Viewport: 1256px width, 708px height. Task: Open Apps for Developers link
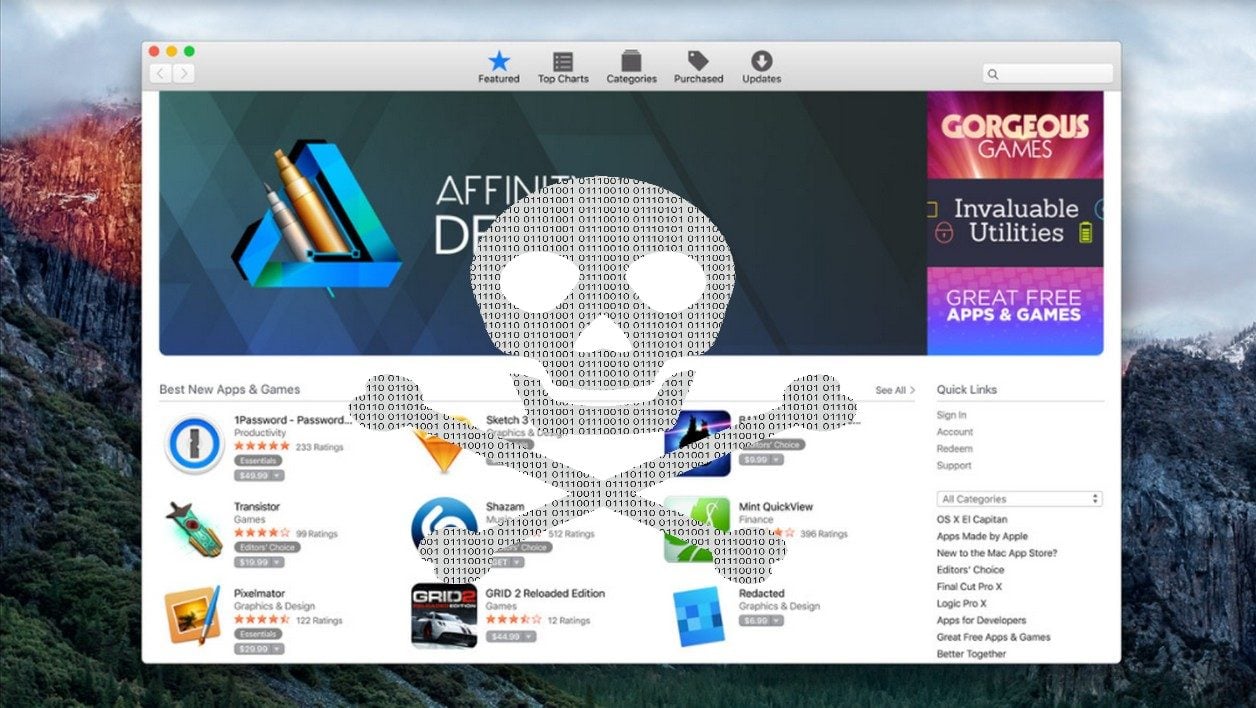tap(981, 621)
